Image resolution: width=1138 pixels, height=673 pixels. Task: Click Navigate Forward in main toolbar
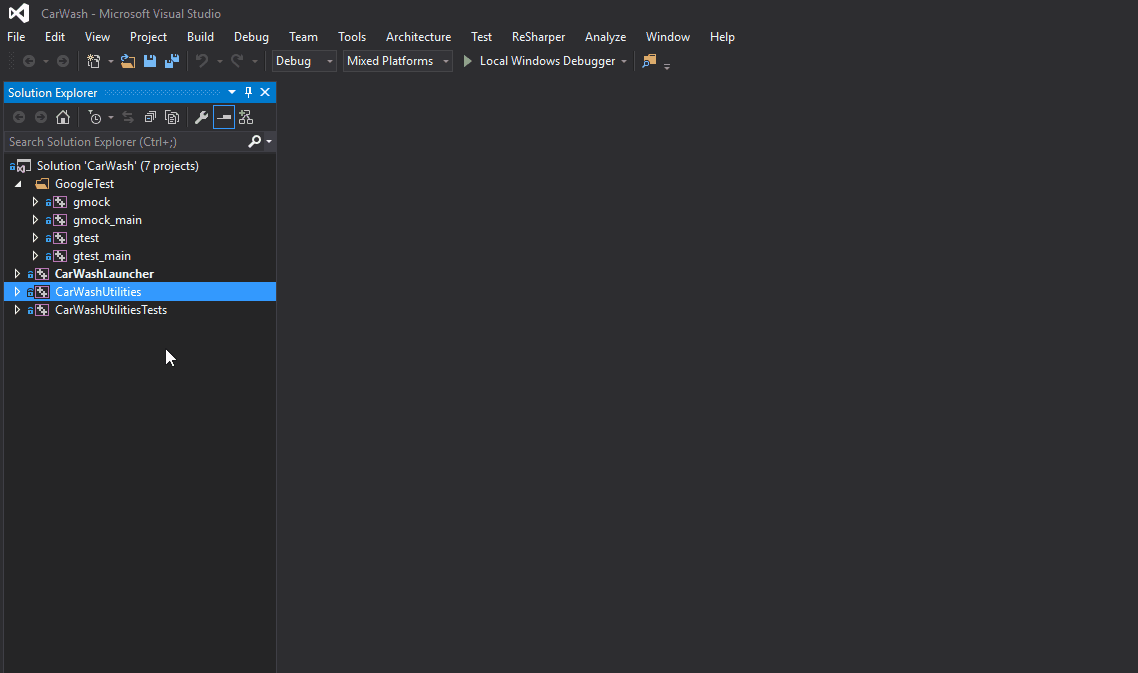[x=63, y=61]
